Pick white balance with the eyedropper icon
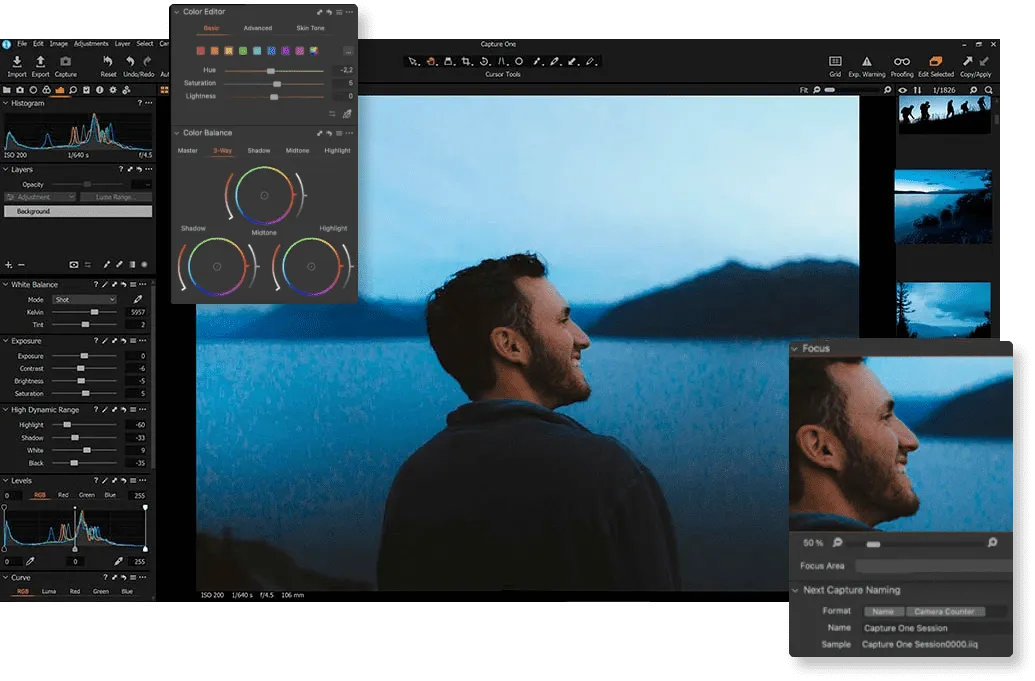Viewport: 1035px width, 681px height. [x=138, y=300]
